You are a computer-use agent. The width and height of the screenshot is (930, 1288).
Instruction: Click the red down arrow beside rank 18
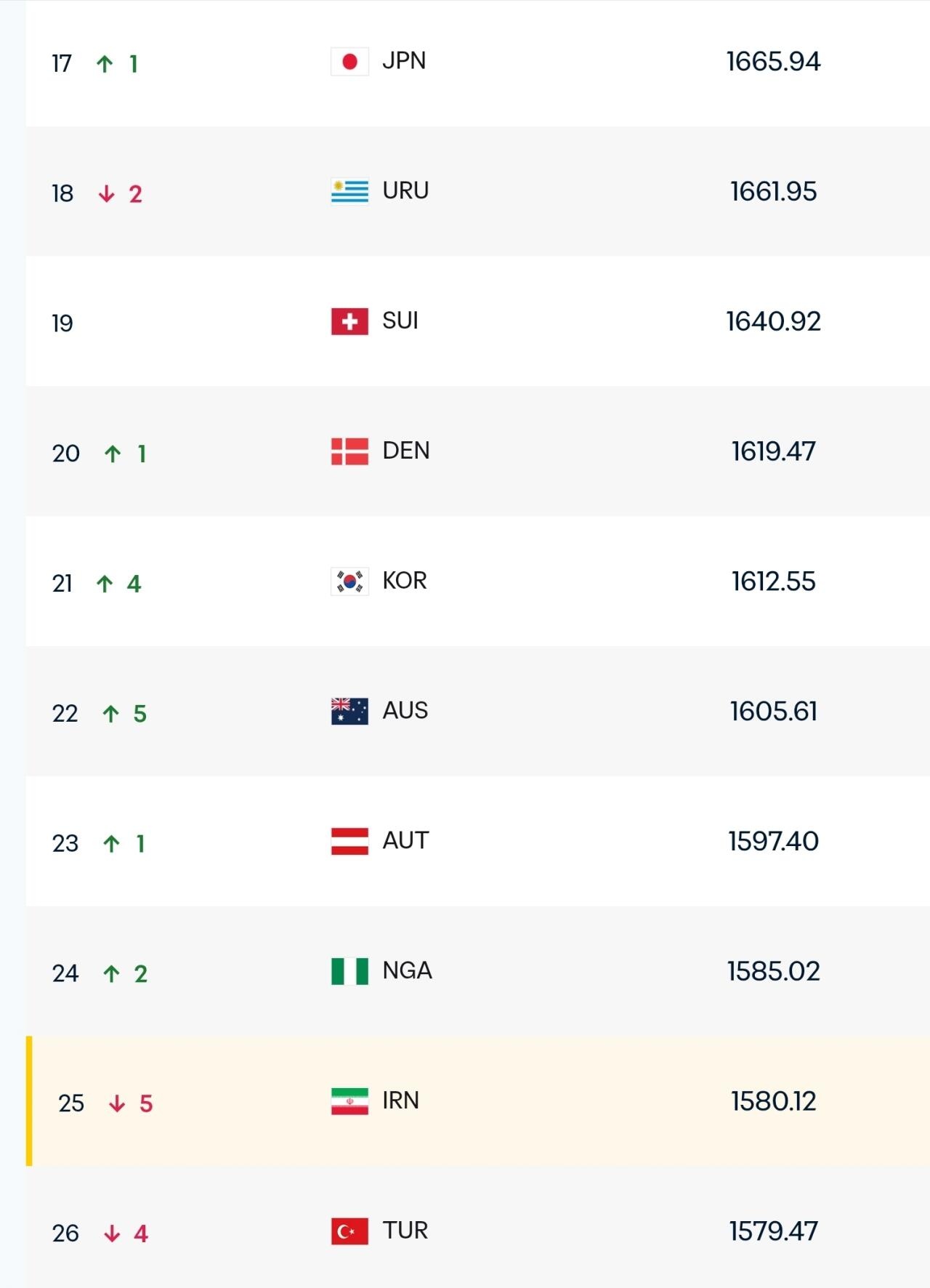click(107, 194)
